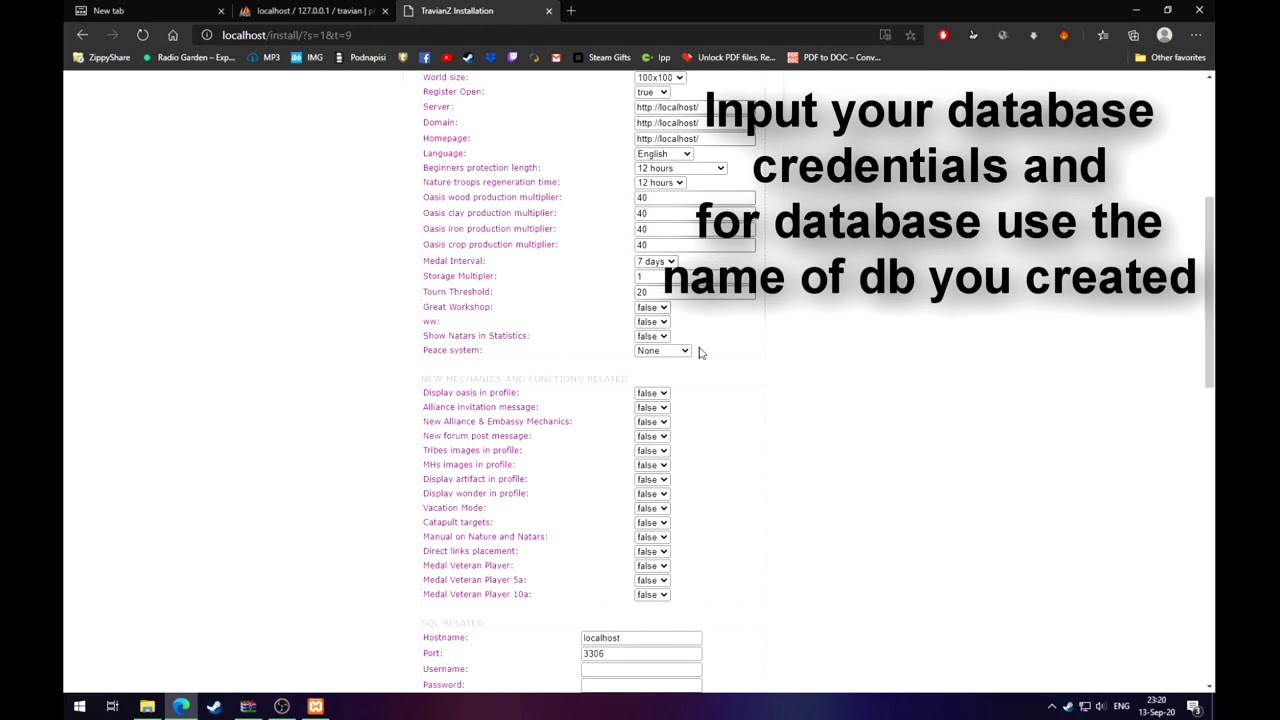
Task: Click the Port input field
Action: tap(641, 654)
